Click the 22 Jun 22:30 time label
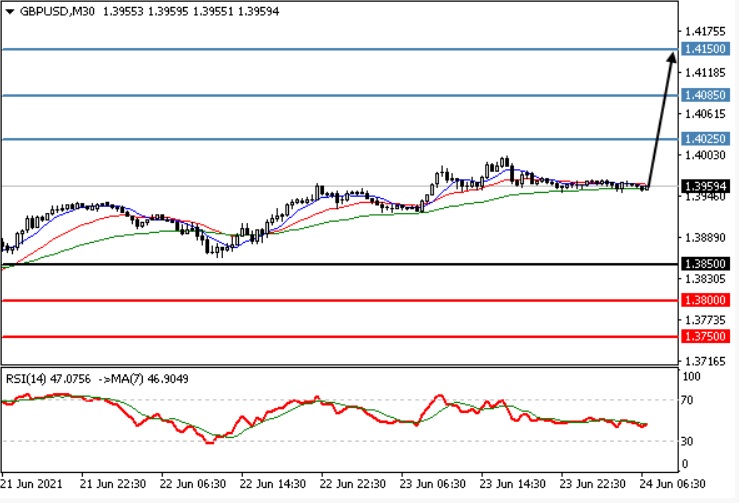 (353, 484)
